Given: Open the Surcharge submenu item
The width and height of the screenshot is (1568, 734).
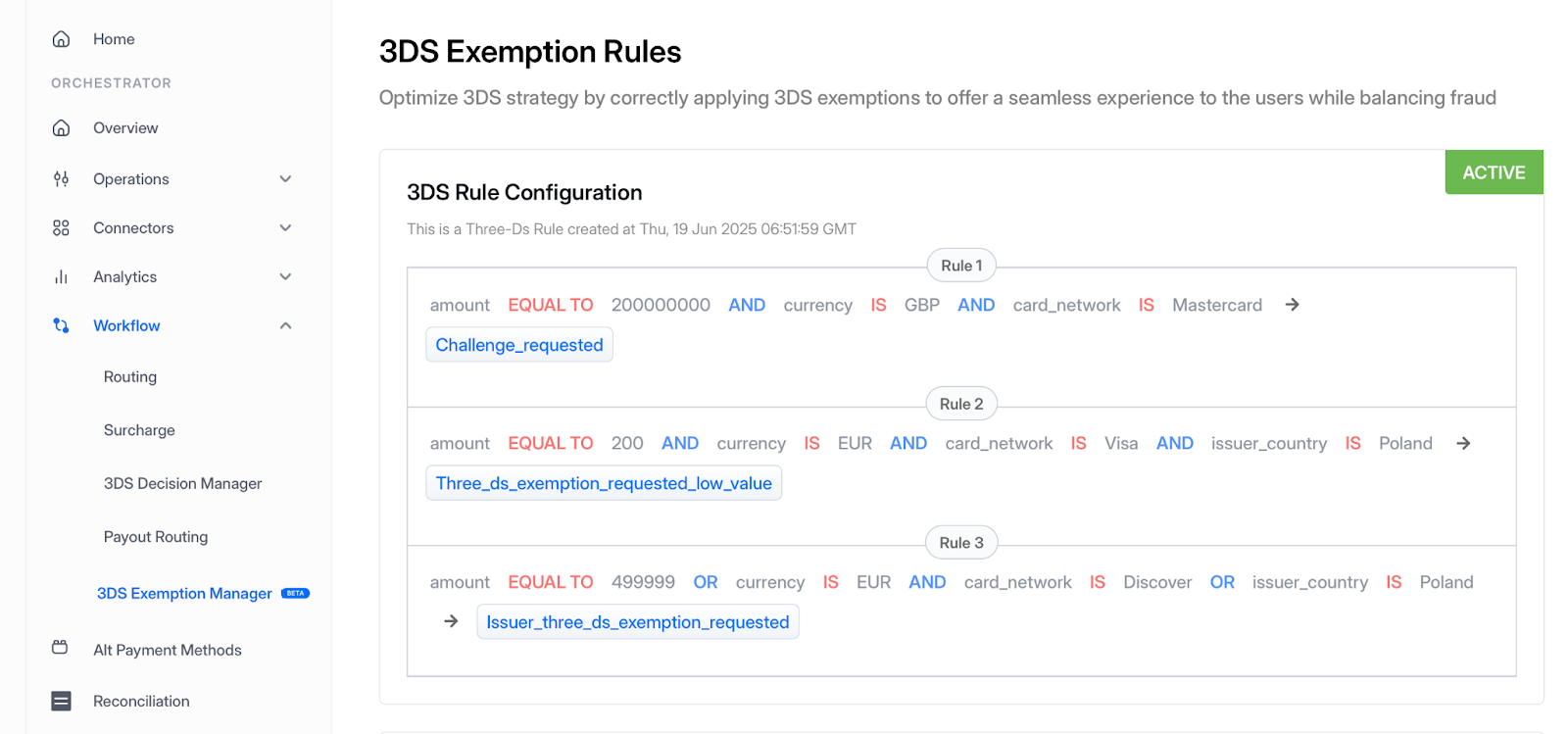Looking at the screenshot, I should [x=139, y=430].
